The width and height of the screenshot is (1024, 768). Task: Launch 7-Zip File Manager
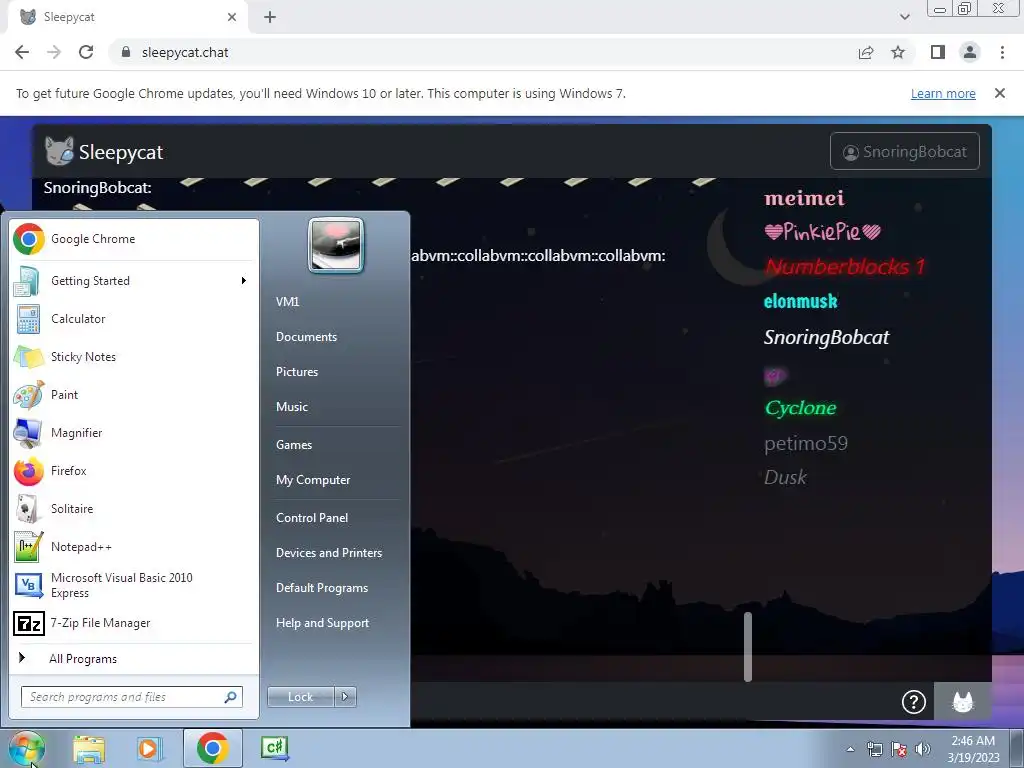tap(134, 623)
